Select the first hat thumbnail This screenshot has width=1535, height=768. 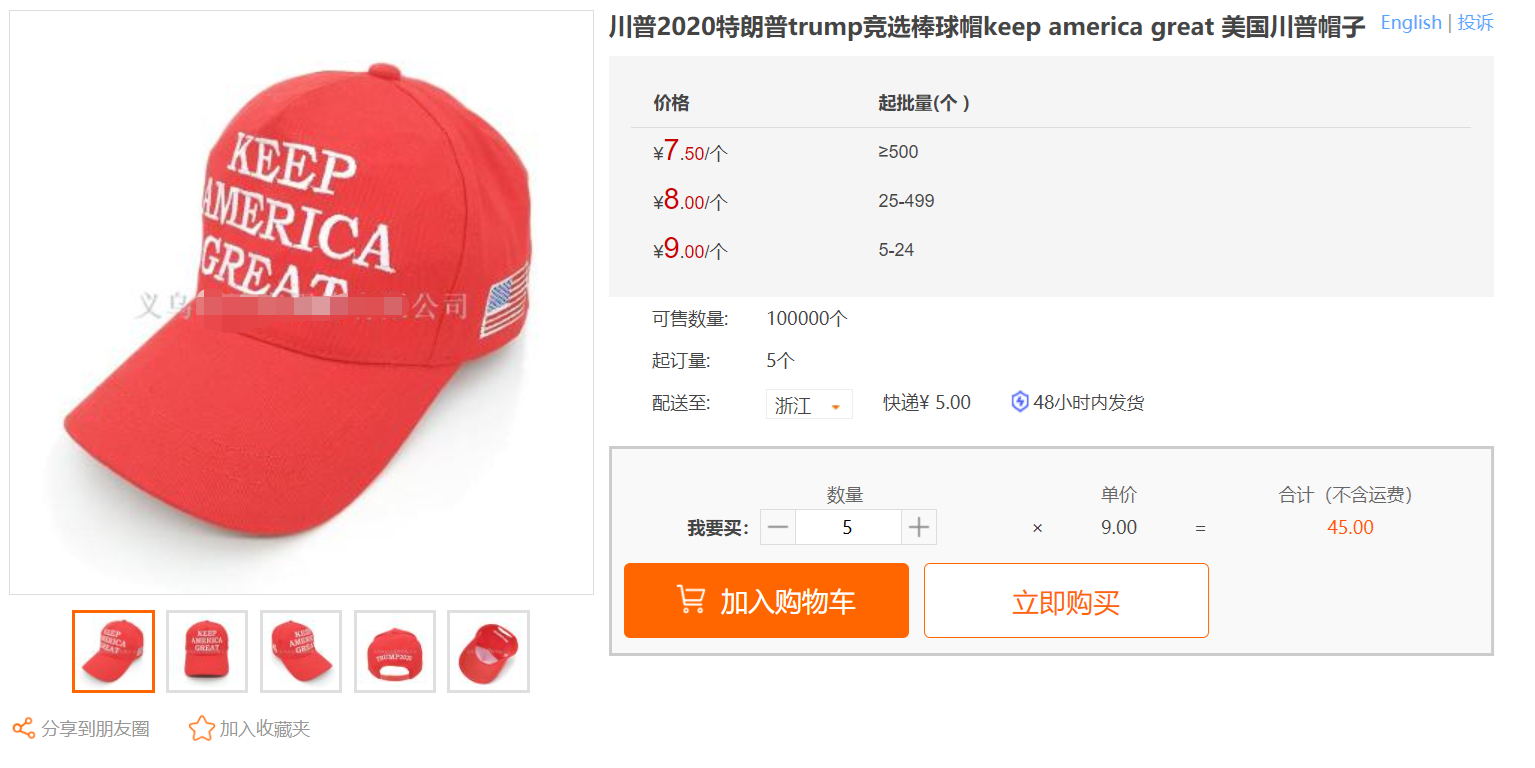click(113, 651)
